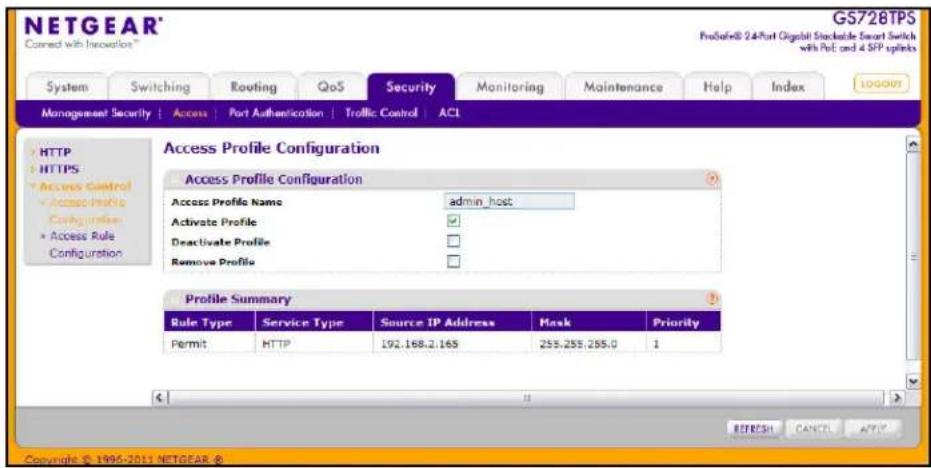Click the horizontal scrollbar right arrow
This screenshot has width=931, height=468.
[x=897, y=397]
